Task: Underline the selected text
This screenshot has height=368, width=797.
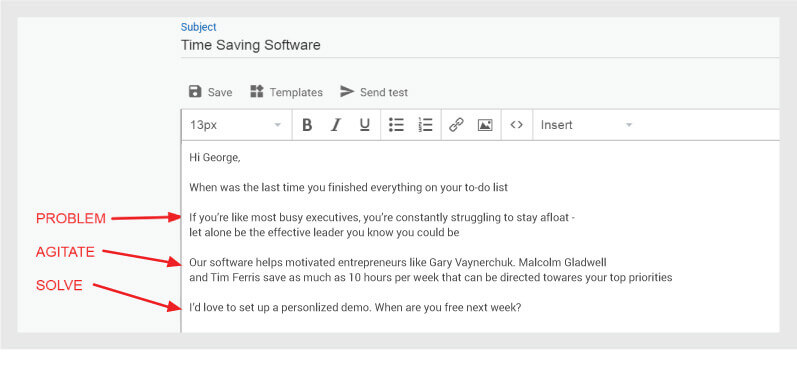Action: coord(364,125)
